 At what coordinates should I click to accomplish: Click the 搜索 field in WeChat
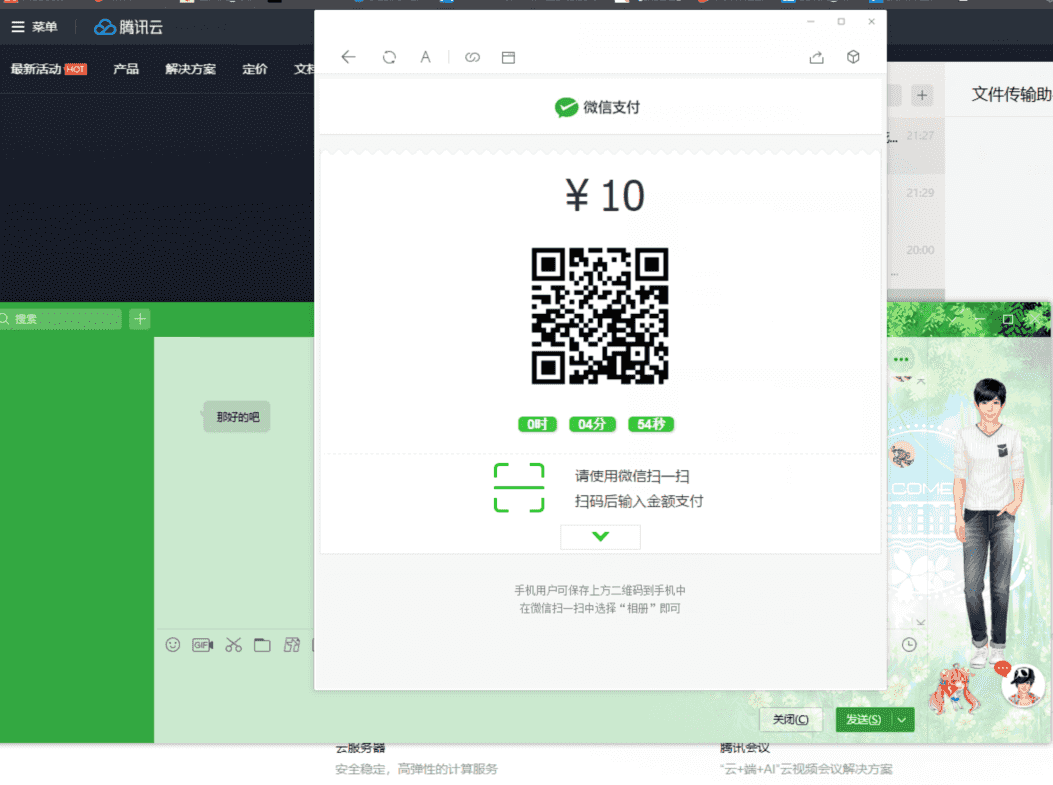60,319
